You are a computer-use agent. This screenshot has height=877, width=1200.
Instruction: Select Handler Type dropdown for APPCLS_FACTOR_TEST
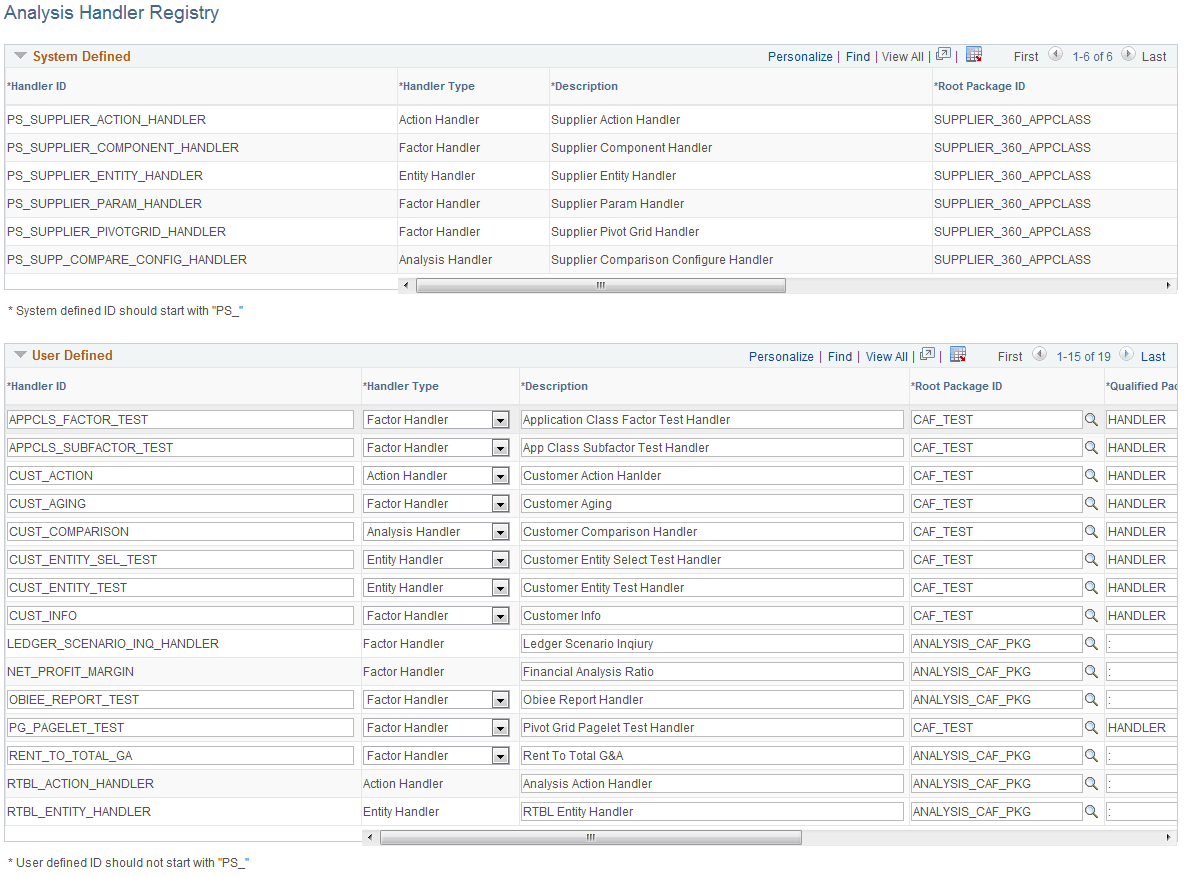pyautogui.click(x=499, y=419)
